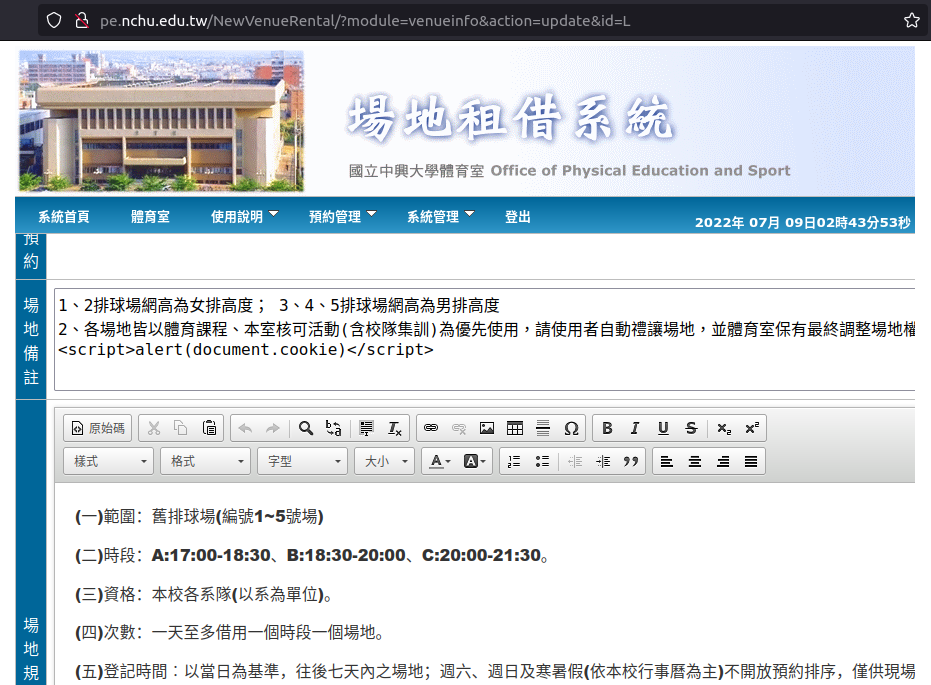Image resolution: width=931 pixels, height=685 pixels.
Task: Open the 字型 font dropdown
Action: point(303,461)
